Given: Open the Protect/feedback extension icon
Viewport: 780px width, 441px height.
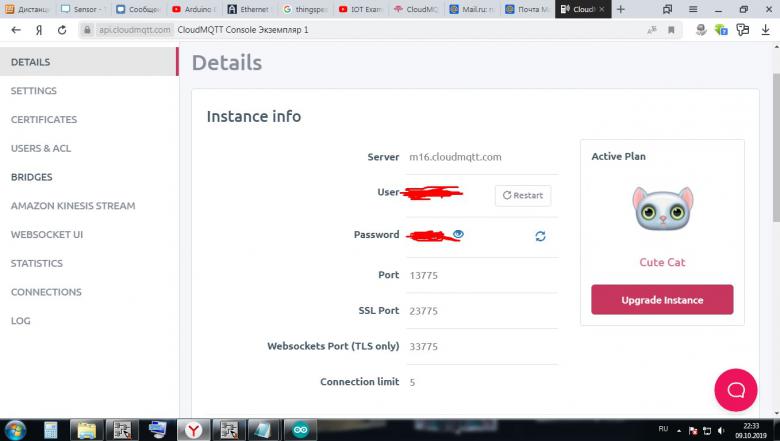Looking at the screenshot, I should 743,30.
